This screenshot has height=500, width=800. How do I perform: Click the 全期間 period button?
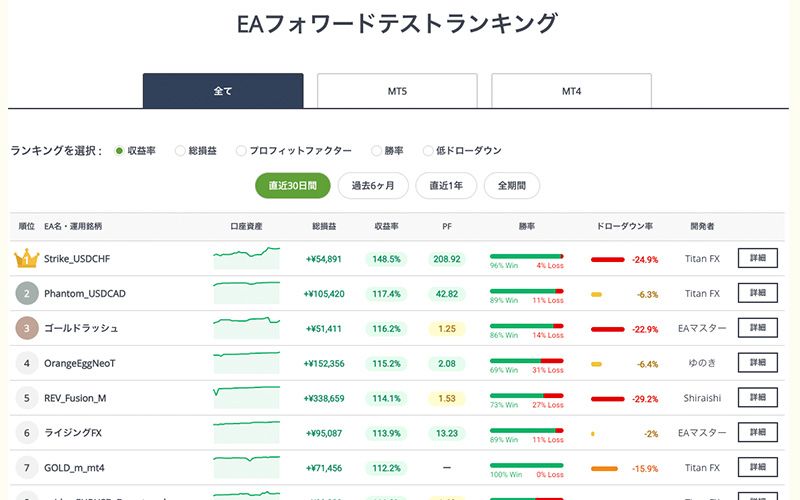click(x=512, y=185)
